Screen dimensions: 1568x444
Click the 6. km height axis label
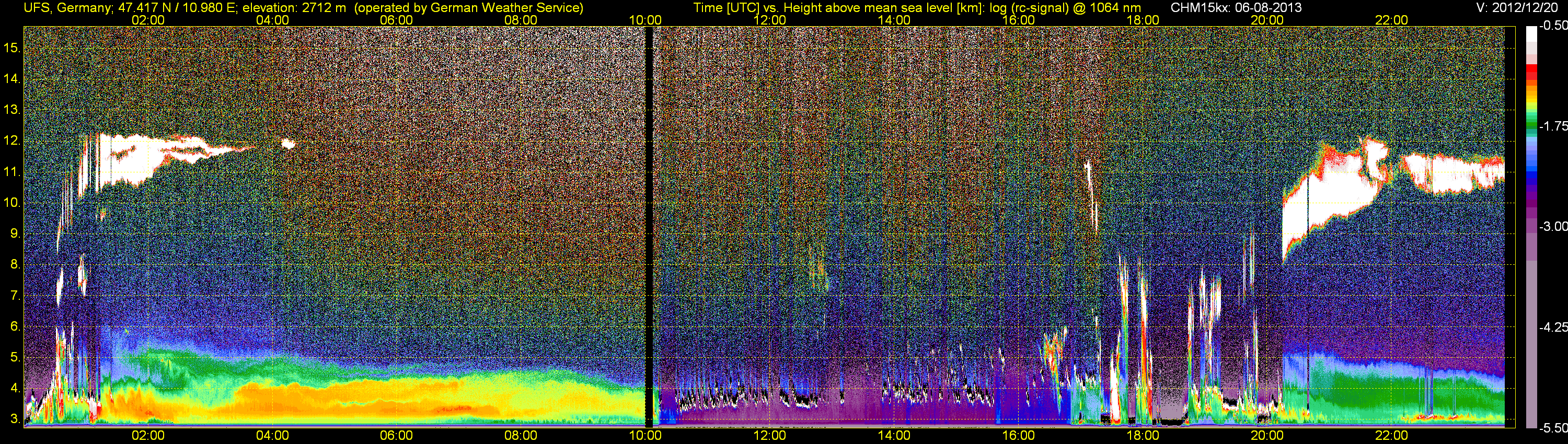click(x=15, y=326)
